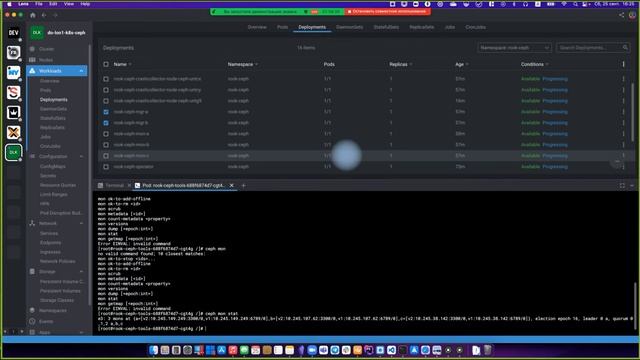Viewport: 640px width, 360px height.
Task: Open row menu for rook-ceph-mon-b
Action: [623, 145]
